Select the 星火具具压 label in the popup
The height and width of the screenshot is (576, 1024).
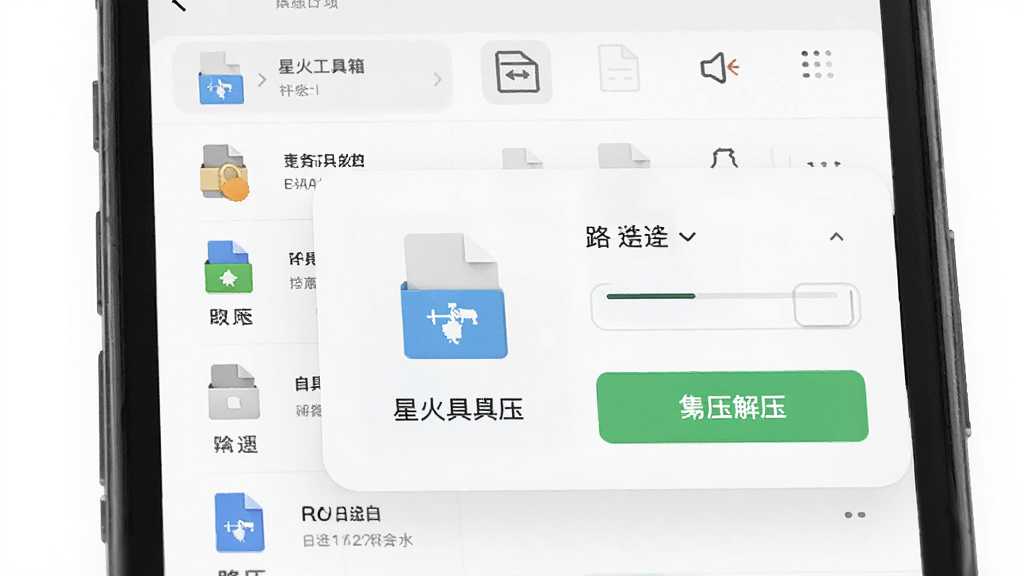click(x=458, y=410)
